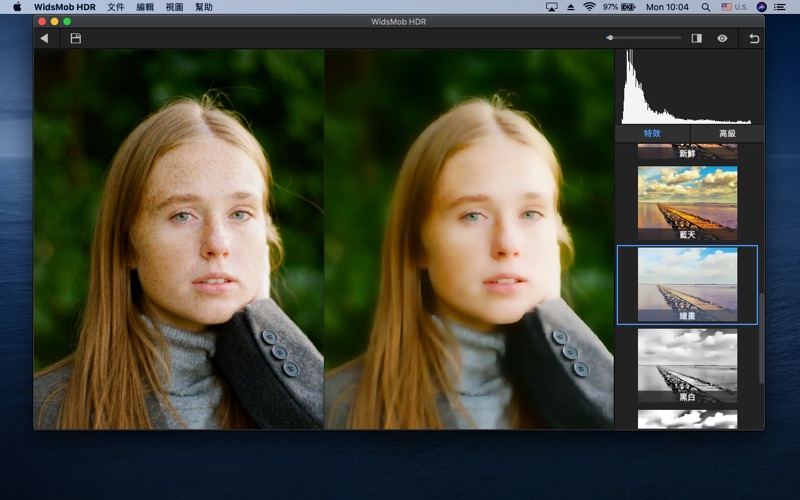The height and width of the screenshot is (500, 800).
Task: Click the zoom slider track
Action: [x=645, y=38]
